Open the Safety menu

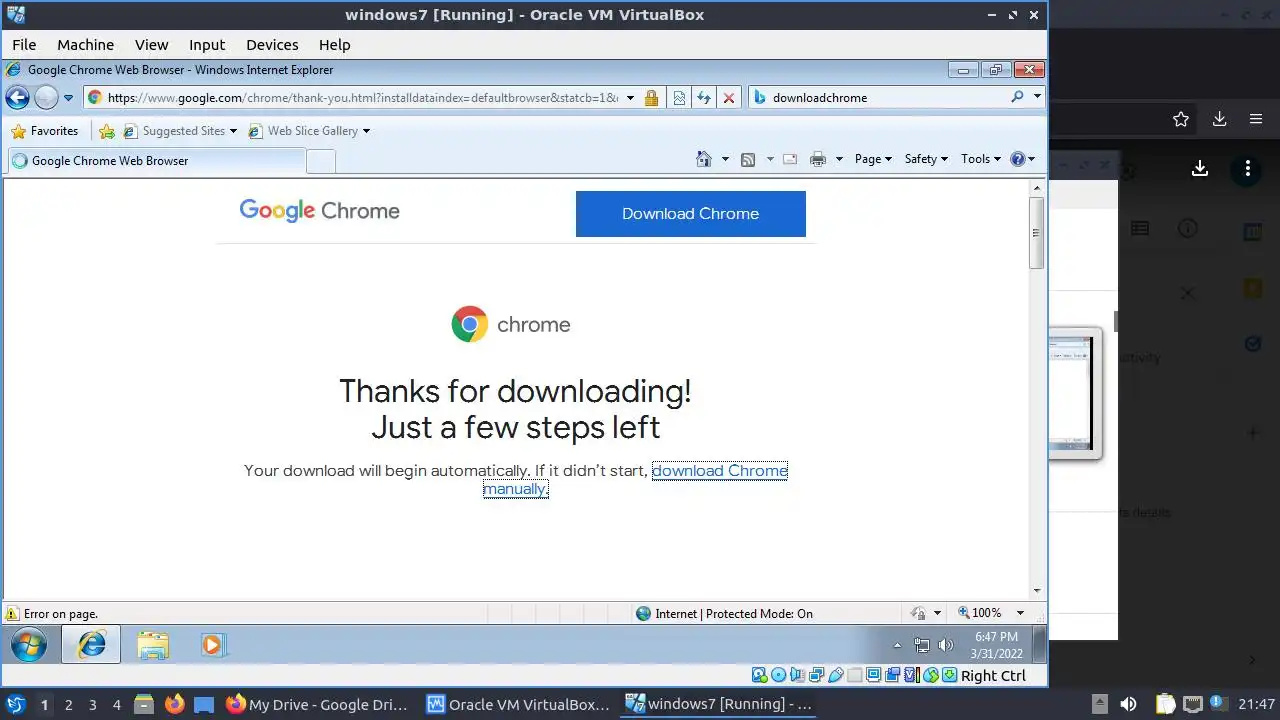pyautogui.click(x=926, y=159)
